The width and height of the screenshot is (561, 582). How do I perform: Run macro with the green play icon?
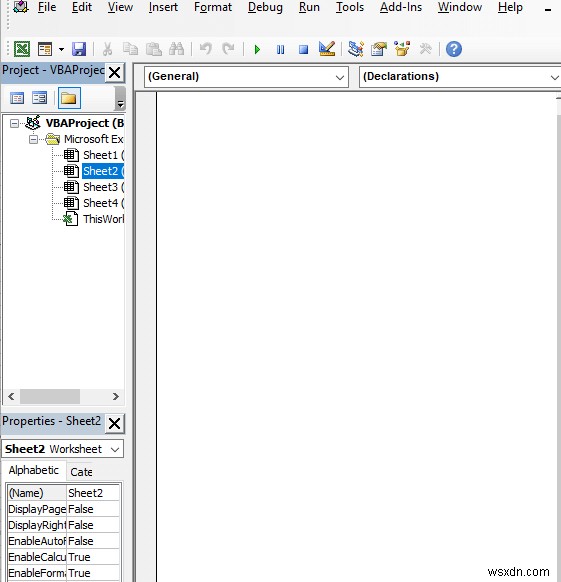tap(257, 49)
